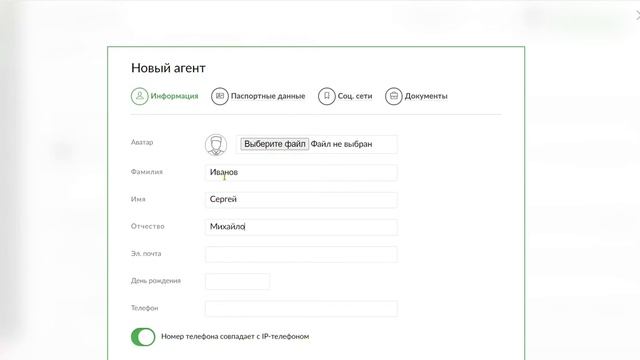
Task: Click the Отчество label
Action: point(147,226)
